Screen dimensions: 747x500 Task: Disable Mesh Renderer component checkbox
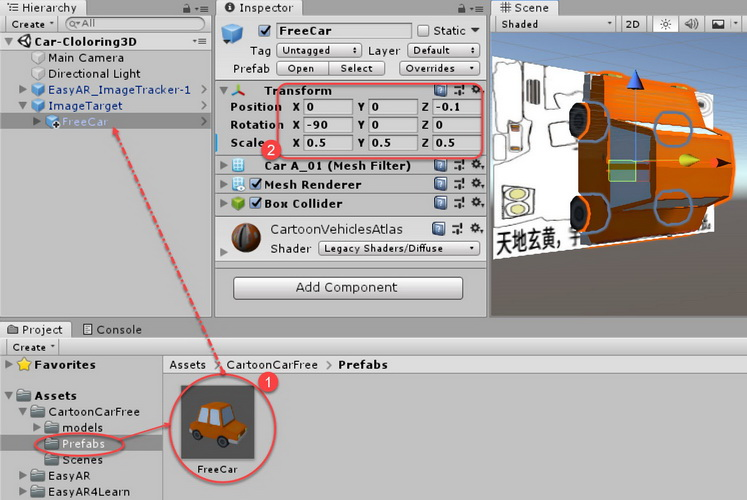pos(256,184)
